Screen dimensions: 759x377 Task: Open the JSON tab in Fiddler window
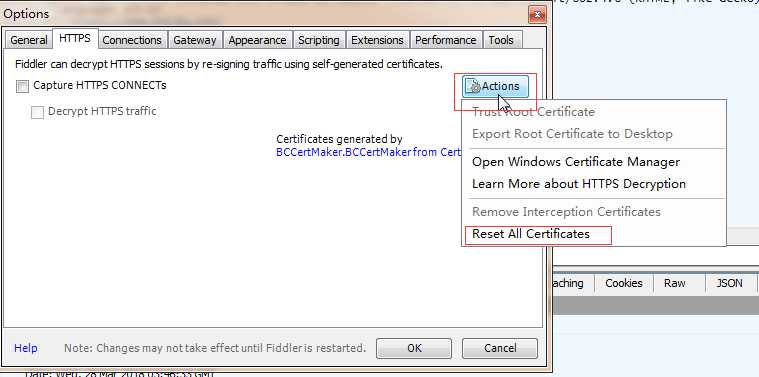(729, 283)
